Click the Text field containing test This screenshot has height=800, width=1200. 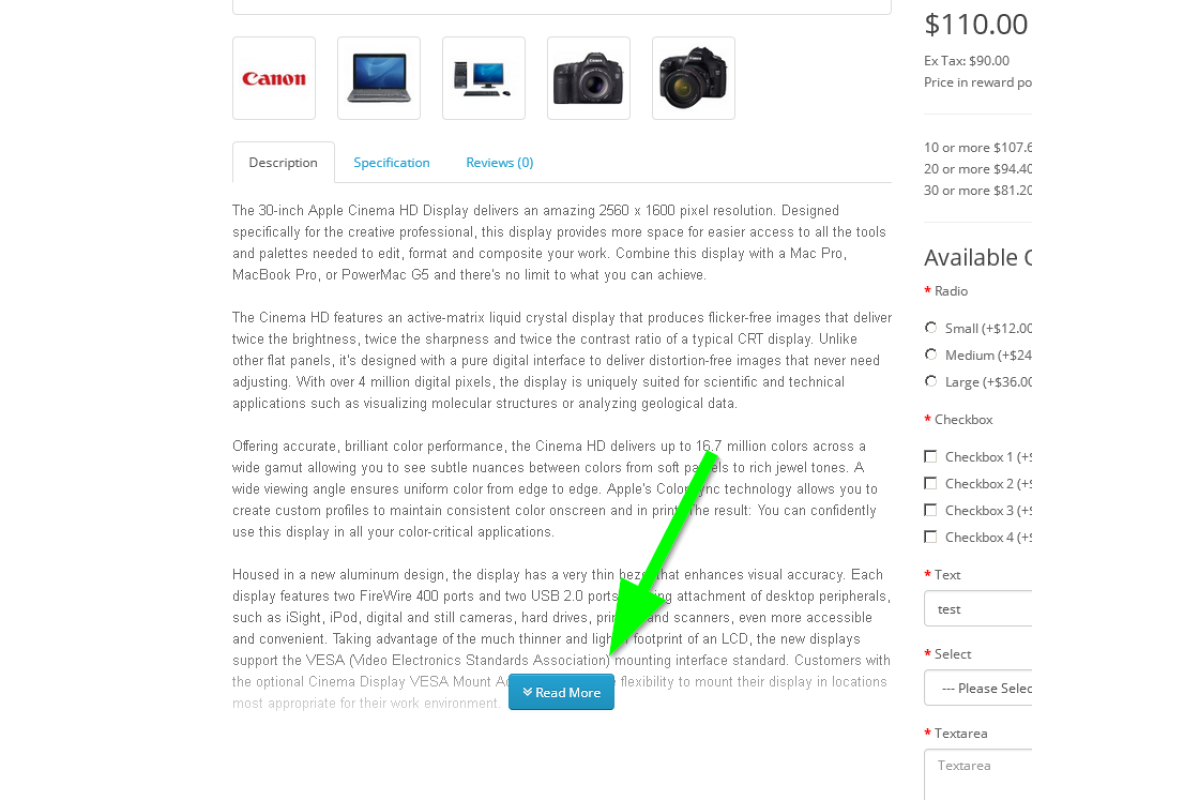pyautogui.click(x=978, y=608)
